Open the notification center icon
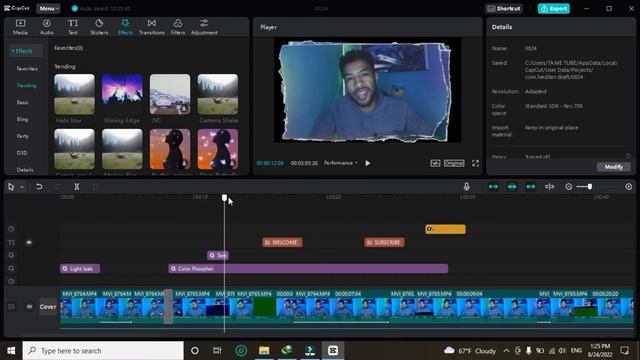640x360 pixels. click(624, 351)
